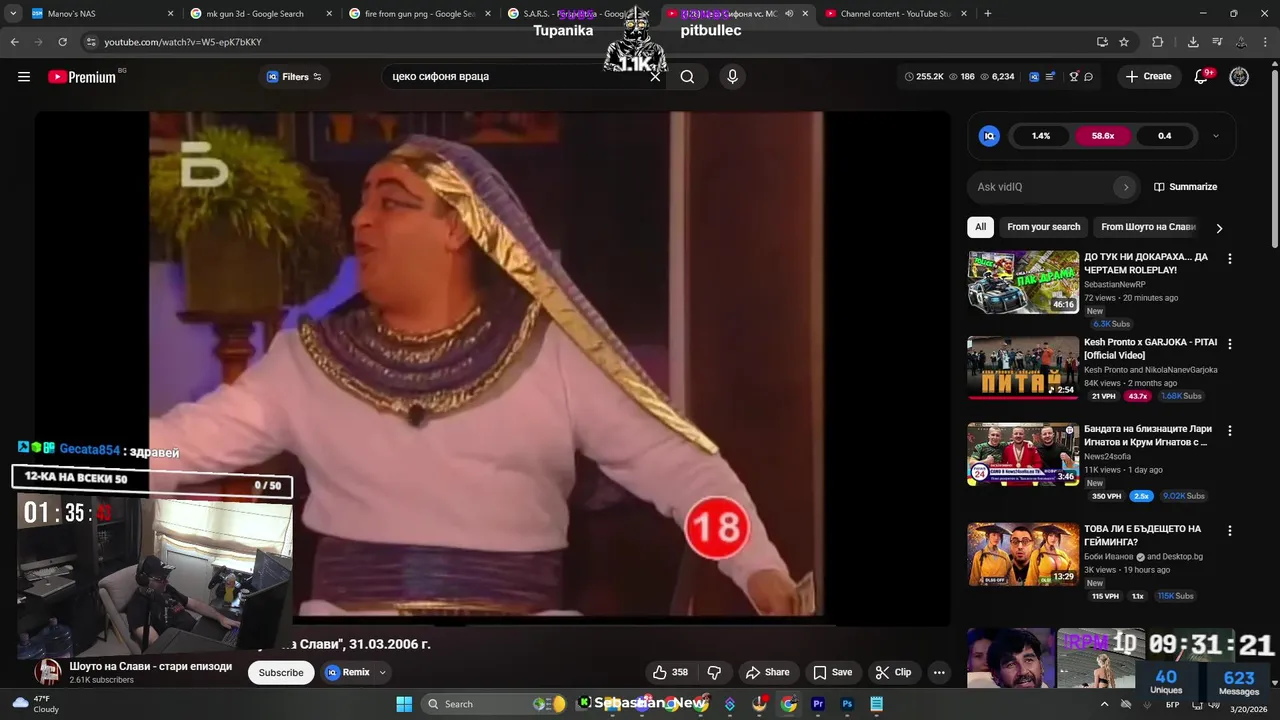Switch to fire from gun png tab
1280x720 pixels.
pyautogui.click(x=418, y=14)
